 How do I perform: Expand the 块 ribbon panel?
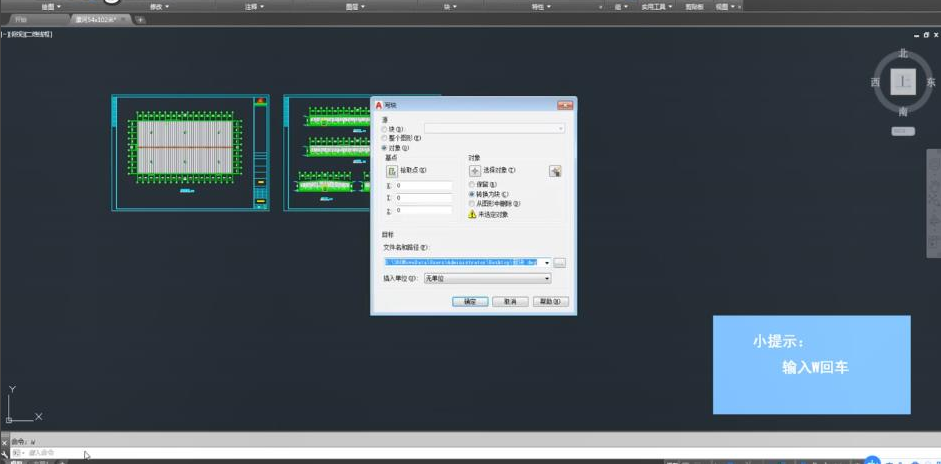pyautogui.click(x=450, y=7)
